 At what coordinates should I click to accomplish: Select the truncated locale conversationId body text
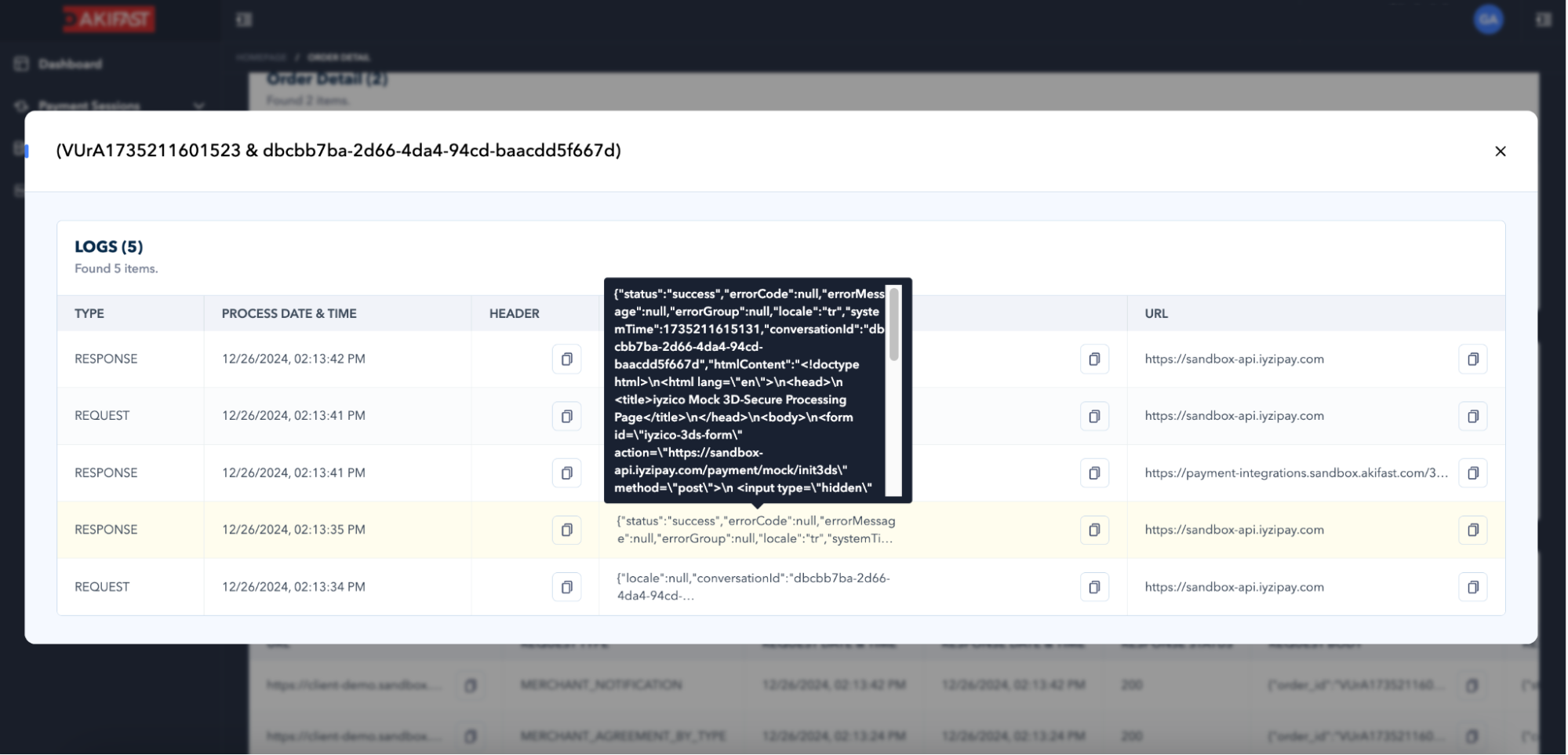[x=753, y=586]
